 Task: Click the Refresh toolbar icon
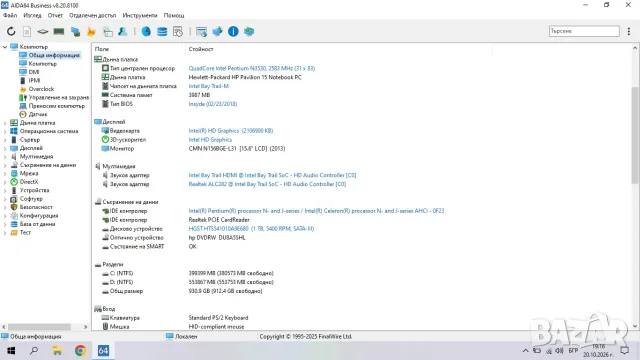(x=11, y=31)
